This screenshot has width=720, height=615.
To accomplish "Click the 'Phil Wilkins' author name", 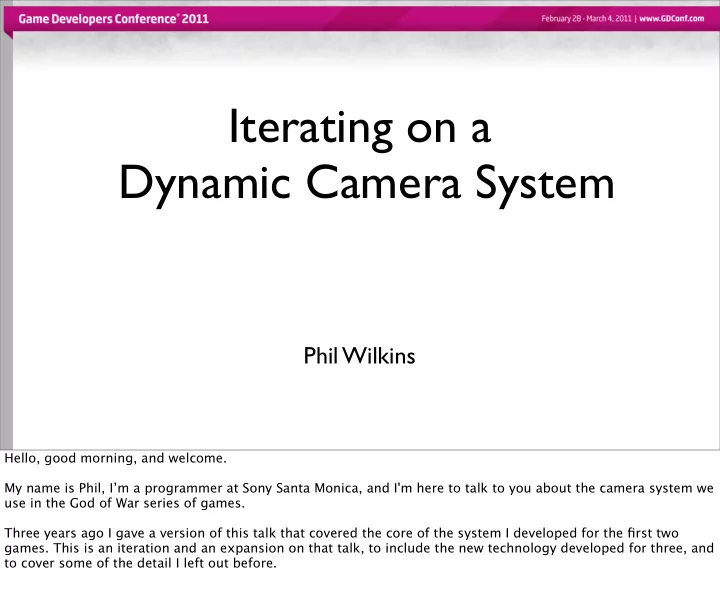I will (360, 356).
